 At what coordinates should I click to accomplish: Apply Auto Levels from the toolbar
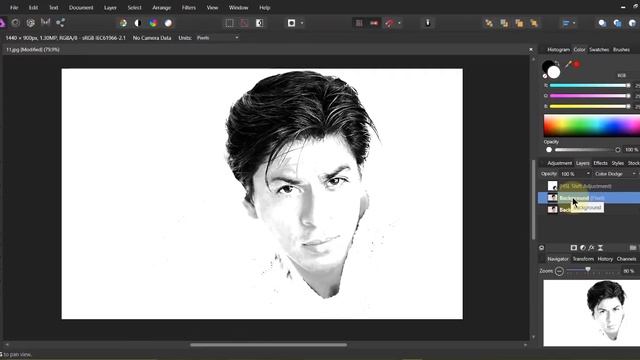(123, 23)
